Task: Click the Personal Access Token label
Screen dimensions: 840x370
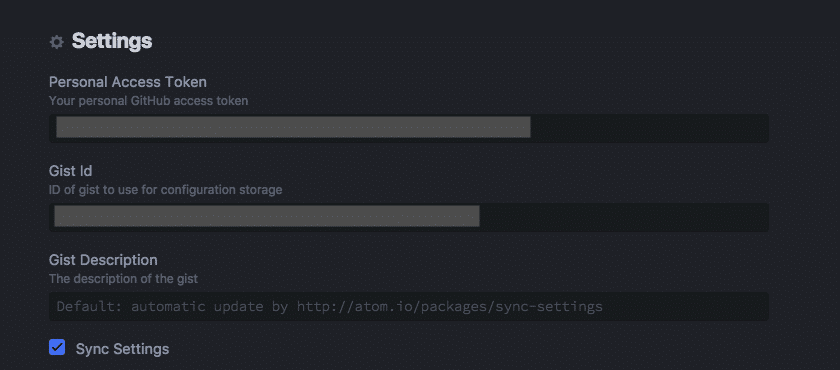Action: point(128,82)
